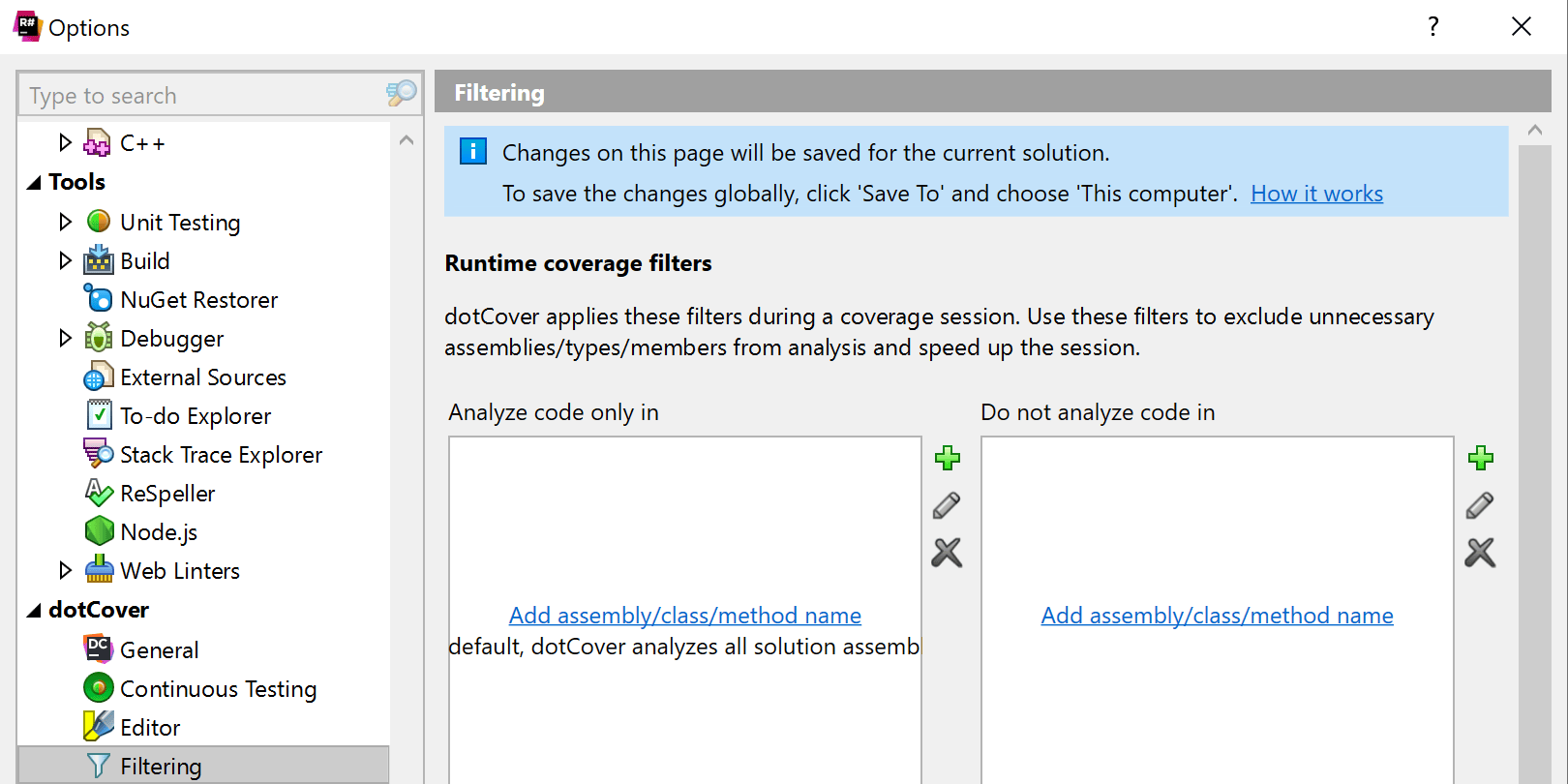Click the green plus in 'Analyze code only in'
Viewport: 1568px width, 784px height.
click(x=947, y=458)
